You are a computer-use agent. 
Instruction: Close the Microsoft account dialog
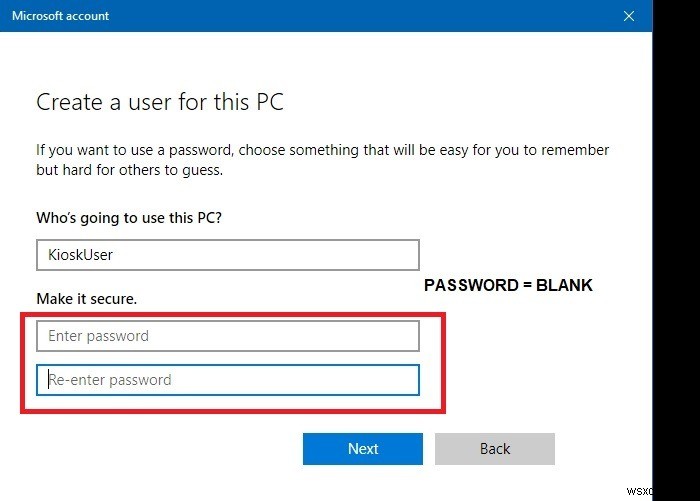629,16
